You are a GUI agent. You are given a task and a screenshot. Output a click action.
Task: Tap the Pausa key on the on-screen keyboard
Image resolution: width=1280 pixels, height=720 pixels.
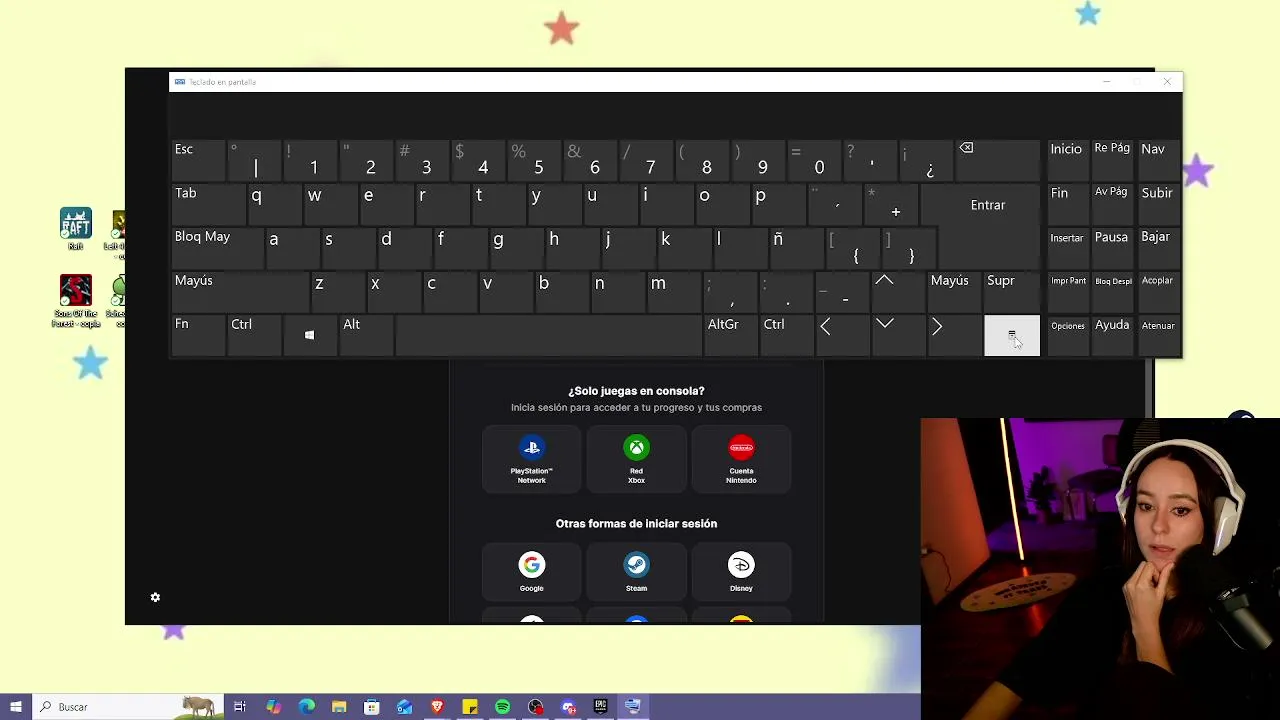click(x=1113, y=248)
